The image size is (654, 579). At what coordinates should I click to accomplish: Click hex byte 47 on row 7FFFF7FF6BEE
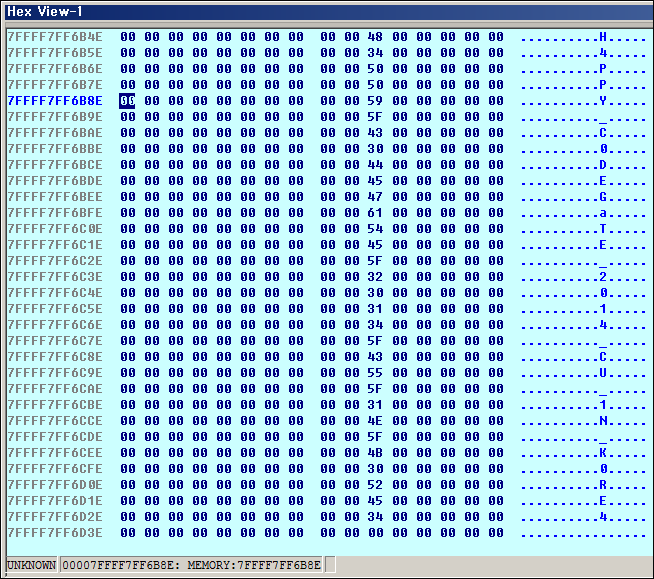pos(375,197)
